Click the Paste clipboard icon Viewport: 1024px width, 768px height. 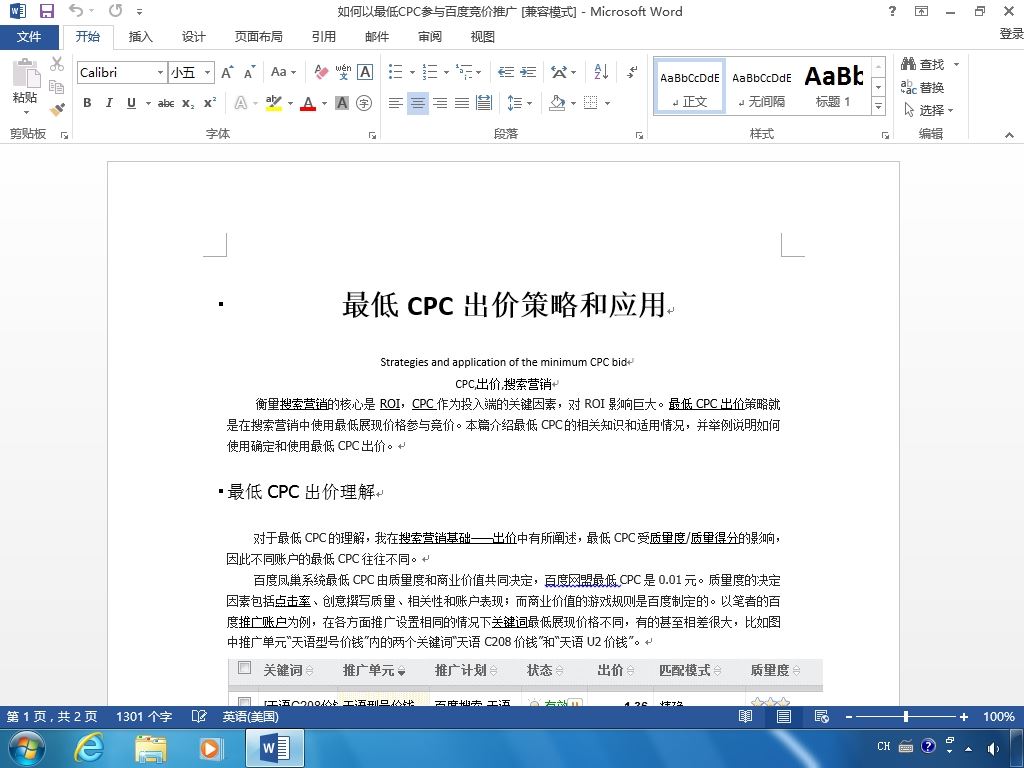(26, 73)
